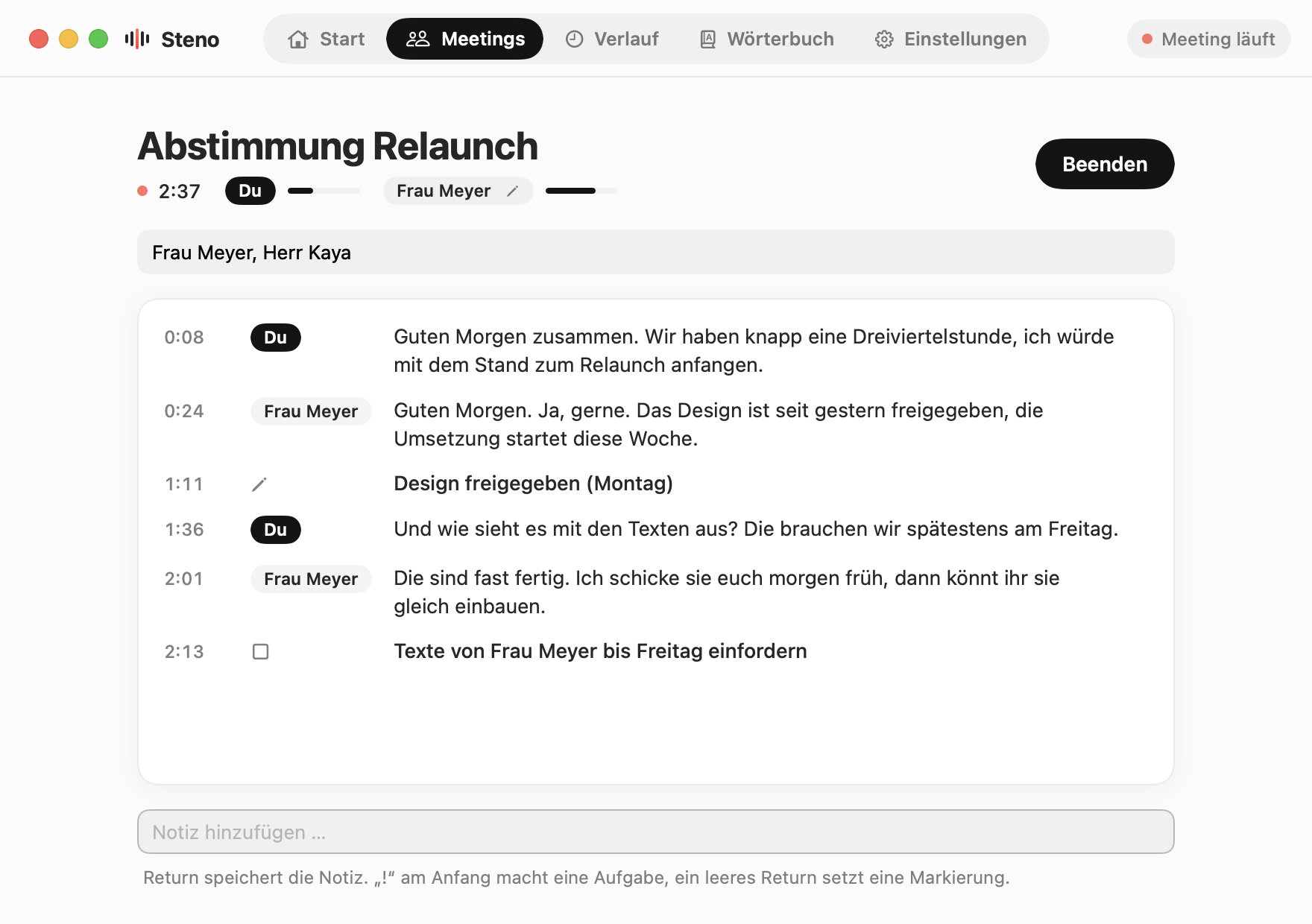
Task: Click the Du speaker badge in header
Action: [250, 191]
